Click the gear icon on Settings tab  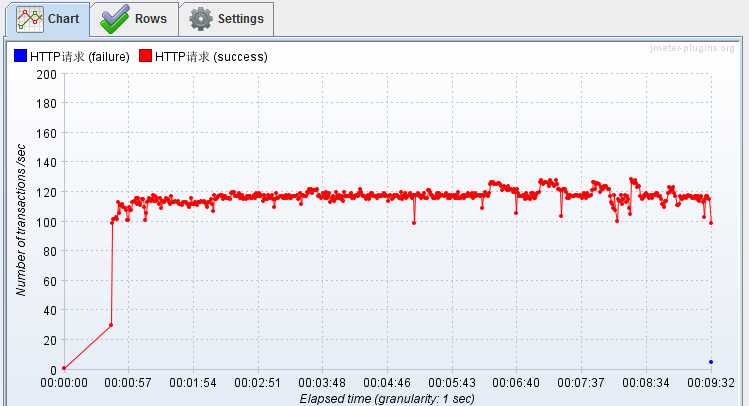(201, 19)
